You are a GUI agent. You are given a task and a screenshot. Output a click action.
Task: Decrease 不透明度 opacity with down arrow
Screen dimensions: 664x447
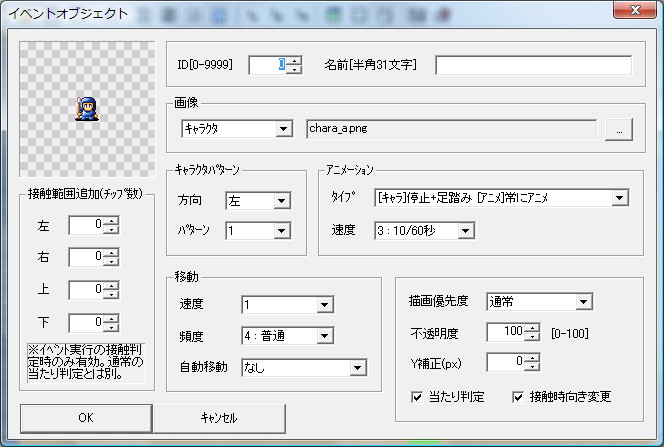pos(533,337)
